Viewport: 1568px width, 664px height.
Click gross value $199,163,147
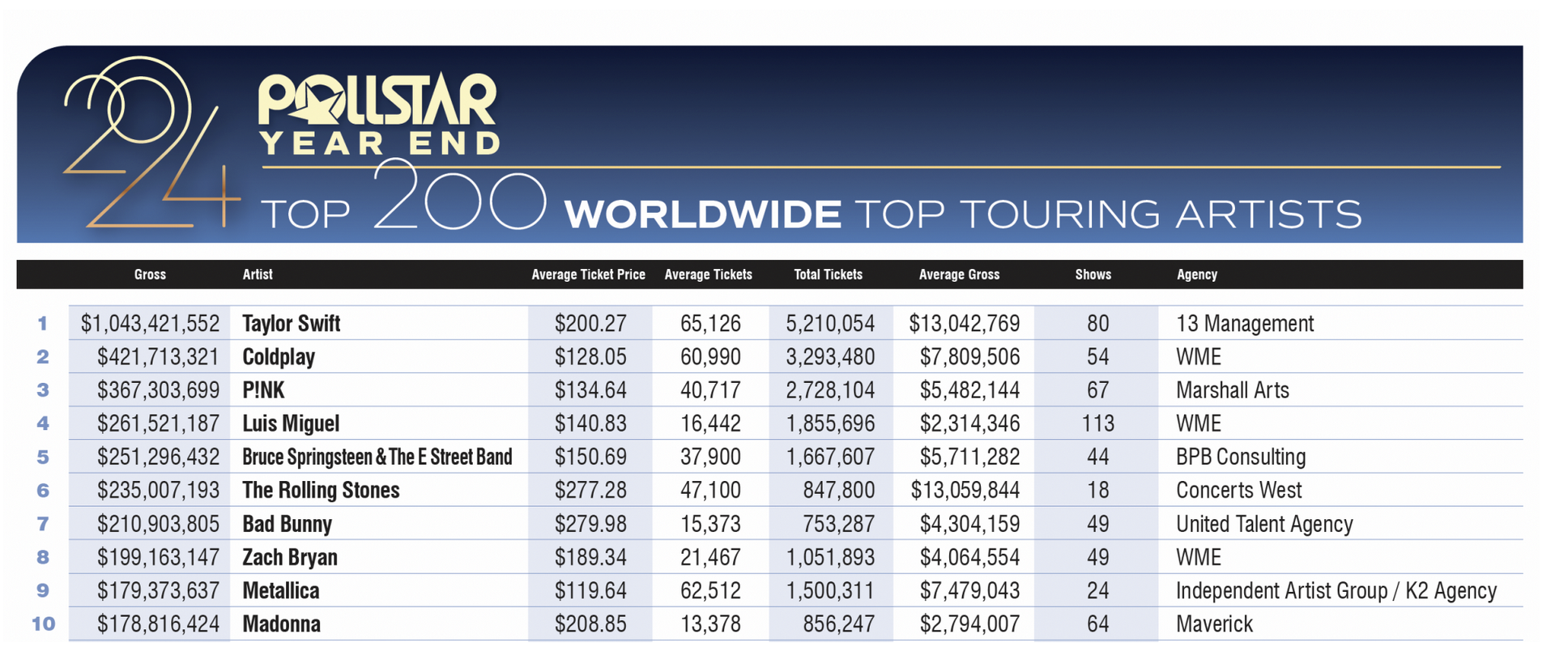(158, 557)
